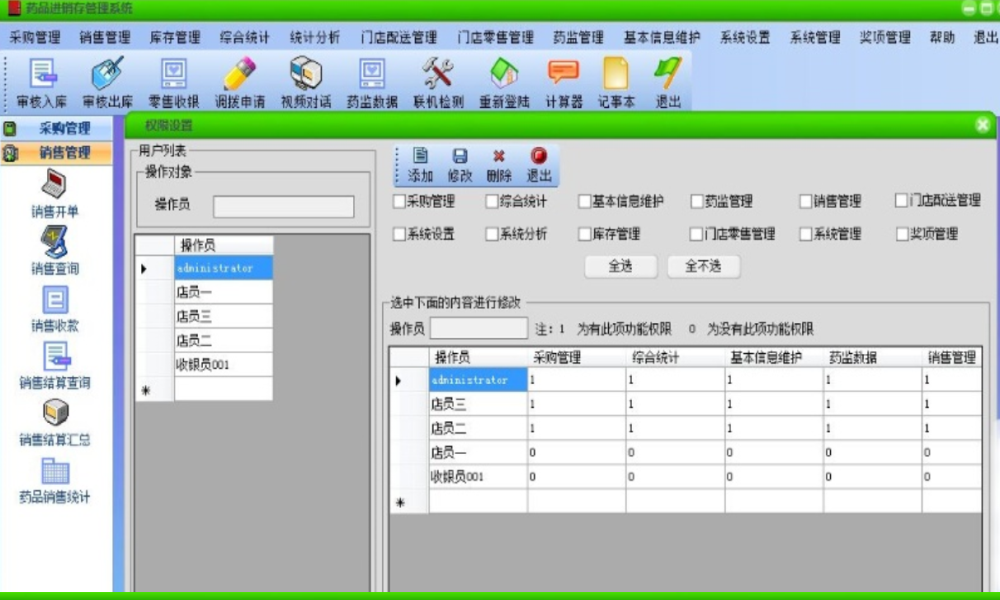The height and width of the screenshot is (600, 1000).
Task: Open the 审核入库 toolbar icon
Action: coord(42,83)
